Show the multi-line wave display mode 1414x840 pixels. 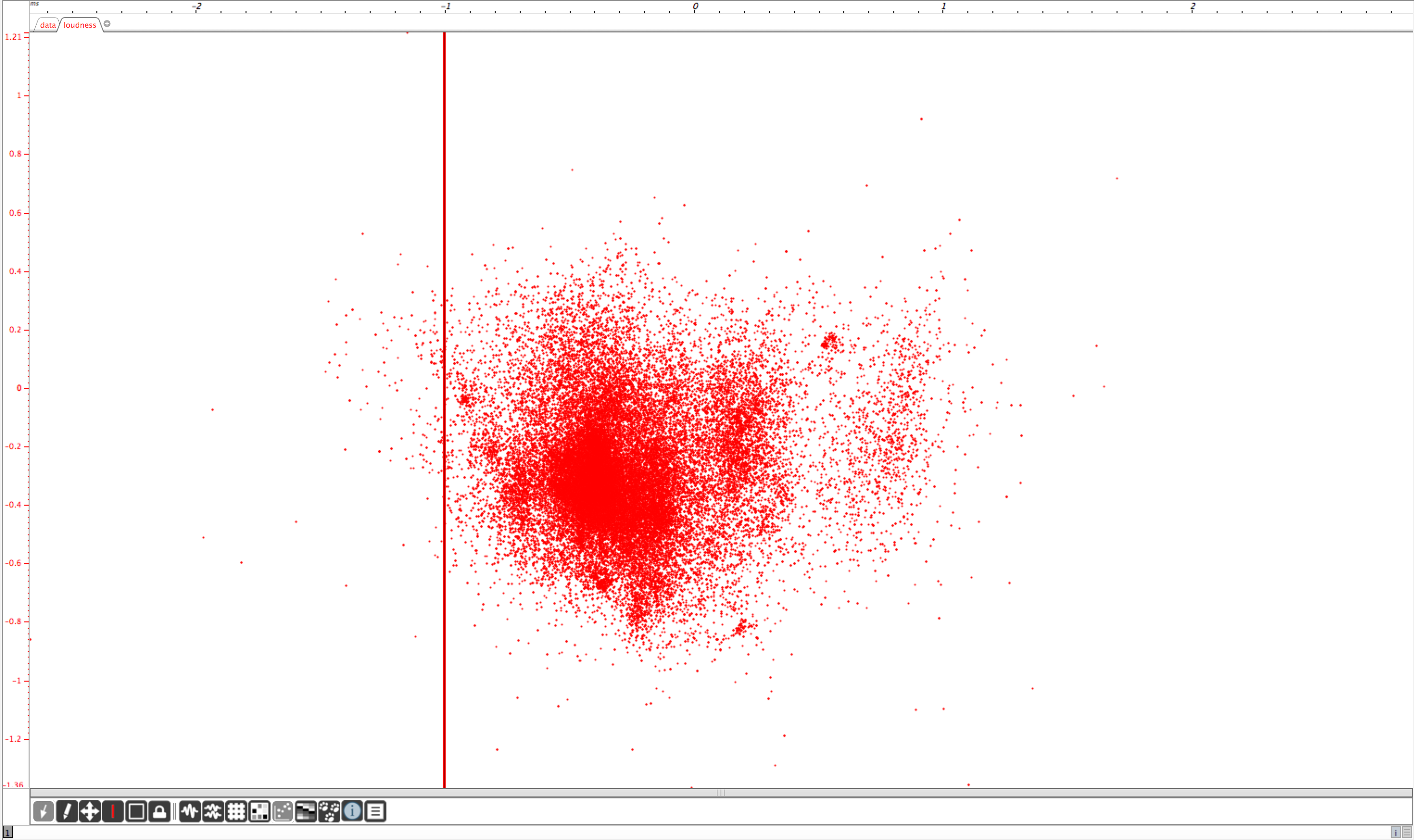click(213, 811)
